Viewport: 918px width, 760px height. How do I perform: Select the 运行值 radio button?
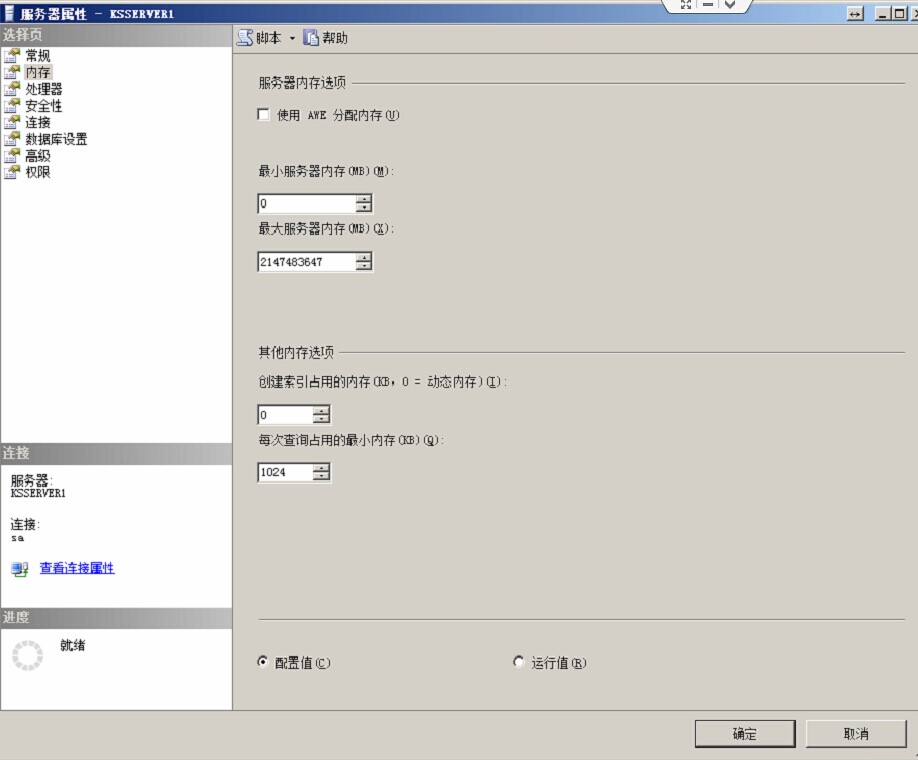tap(518, 662)
